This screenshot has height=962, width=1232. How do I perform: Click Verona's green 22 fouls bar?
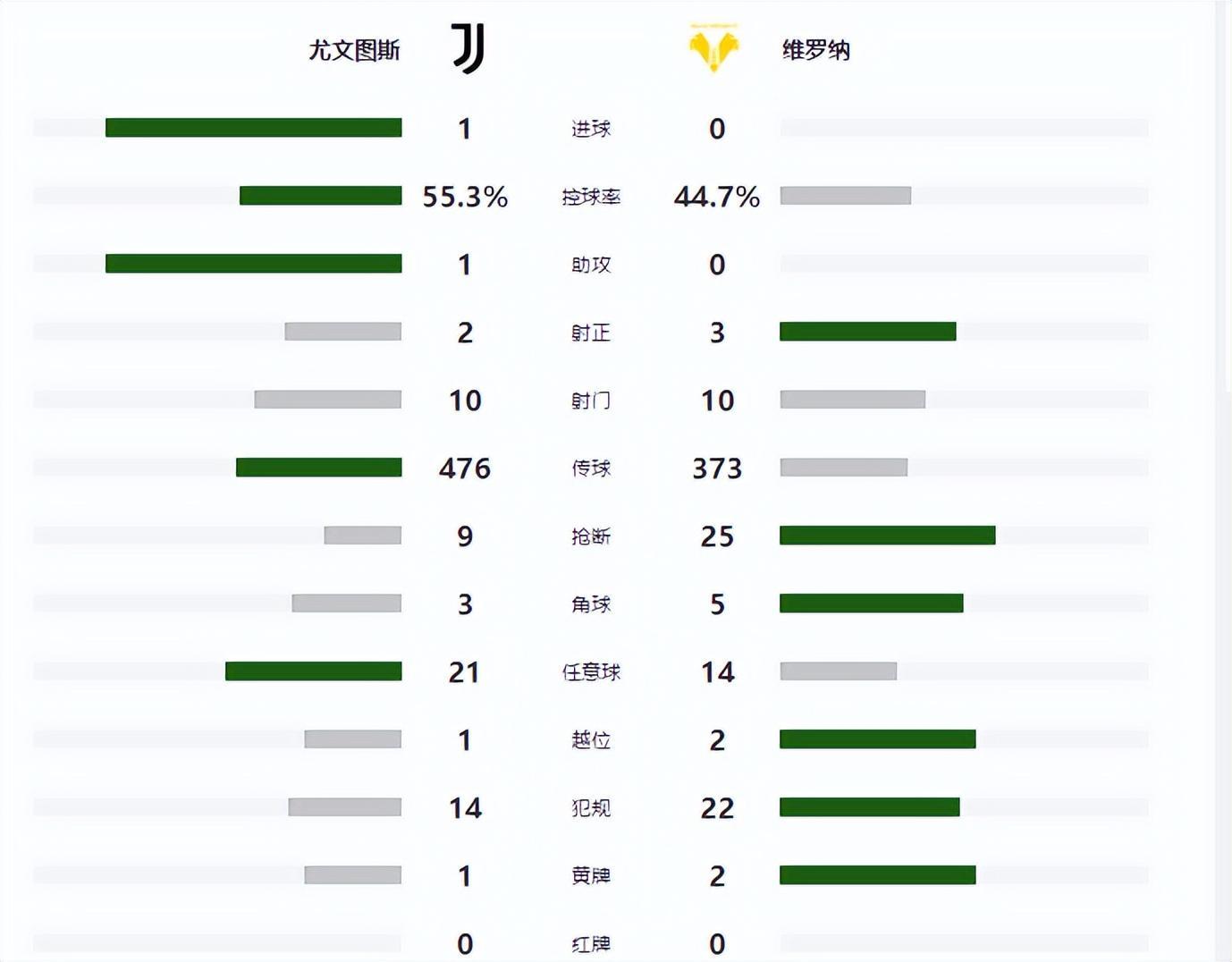tap(869, 807)
